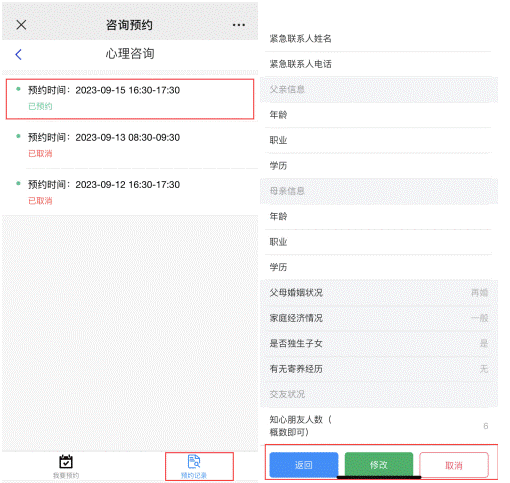Click the 知心朋友人数 field showing 6
The image size is (510, 483).
[379, 426]
